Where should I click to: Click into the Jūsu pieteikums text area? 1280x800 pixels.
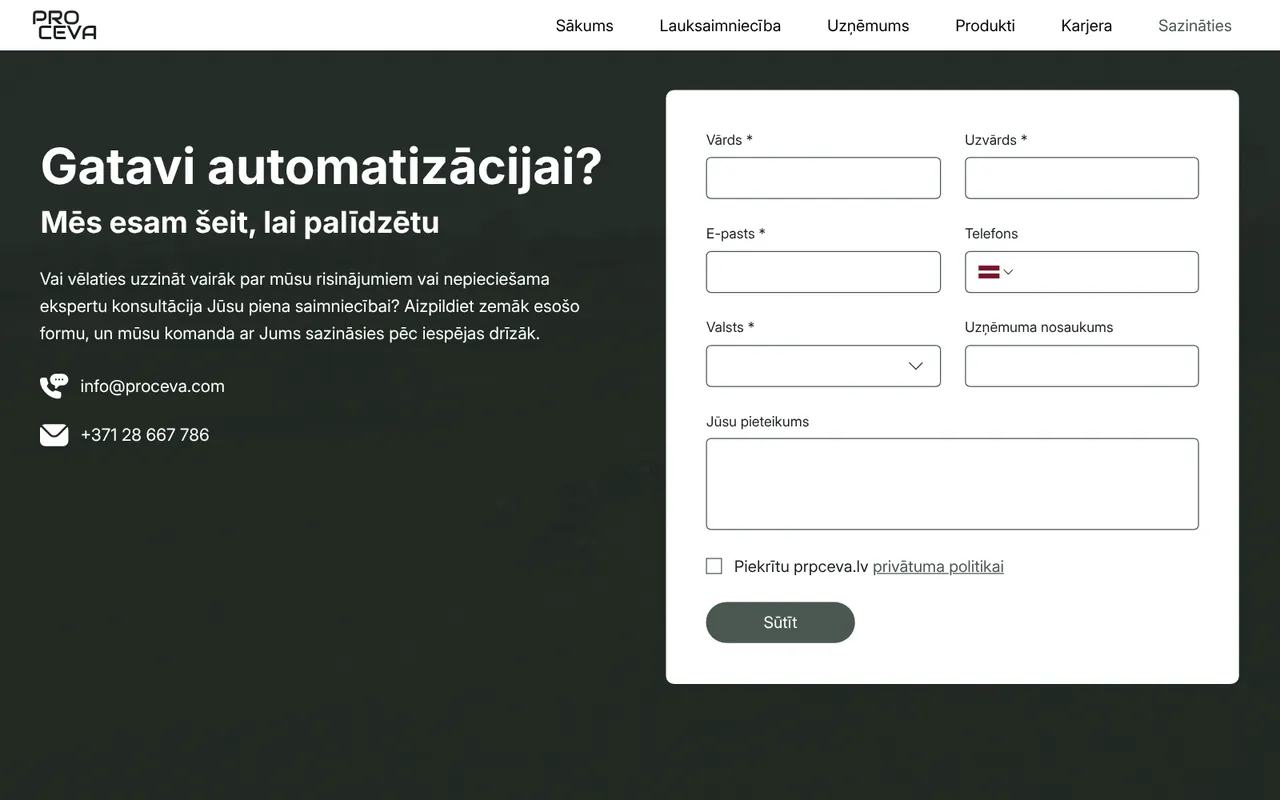952,484
